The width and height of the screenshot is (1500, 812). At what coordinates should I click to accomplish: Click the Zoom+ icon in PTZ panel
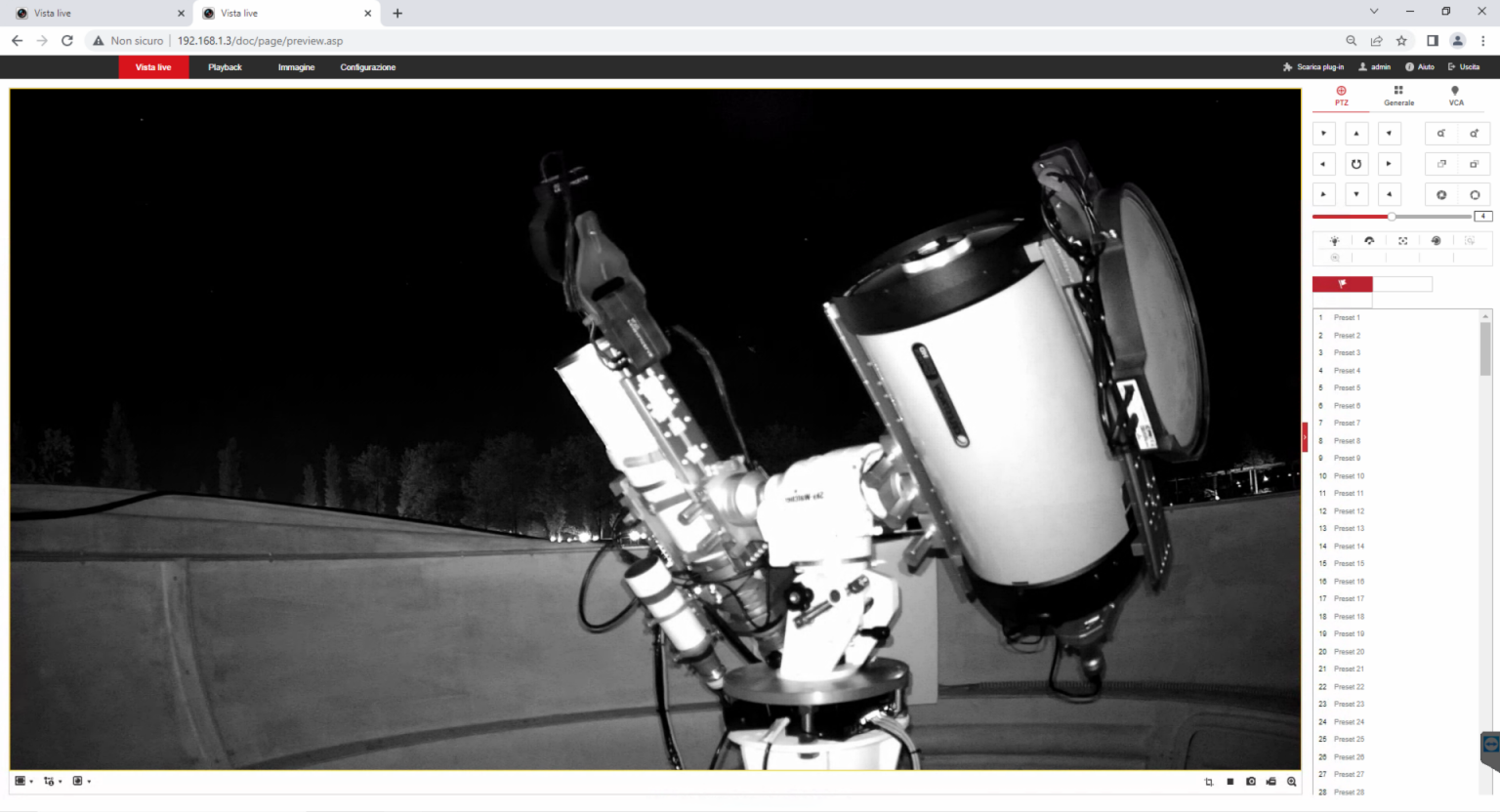(x=1474, y=133)
